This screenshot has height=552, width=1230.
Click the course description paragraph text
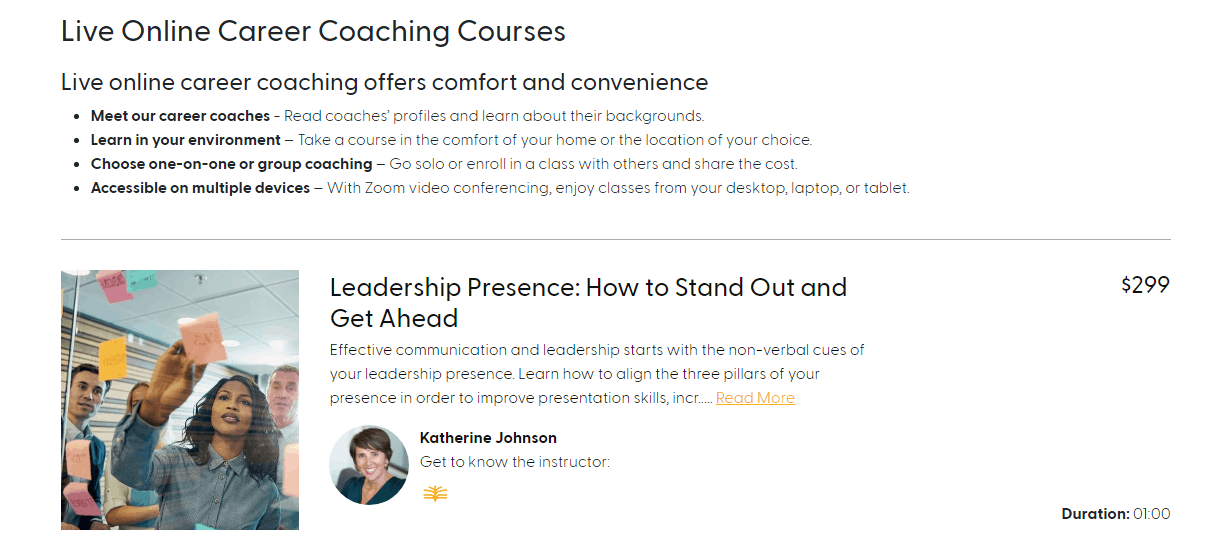click(597, 374)
